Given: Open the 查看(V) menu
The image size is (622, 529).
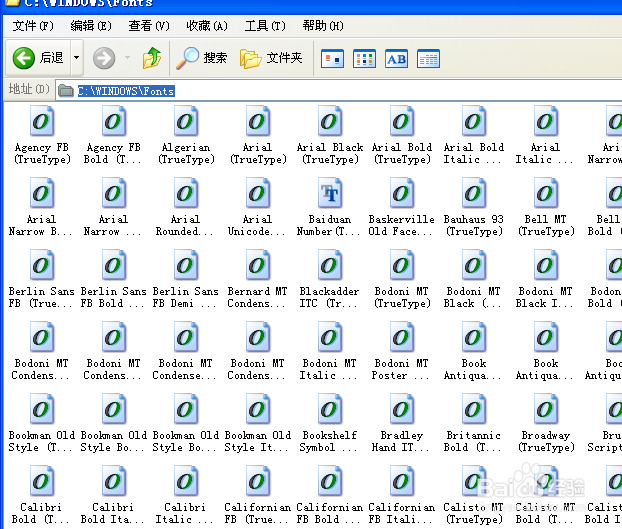Looking at the screenshot, I should click(149, 26).
